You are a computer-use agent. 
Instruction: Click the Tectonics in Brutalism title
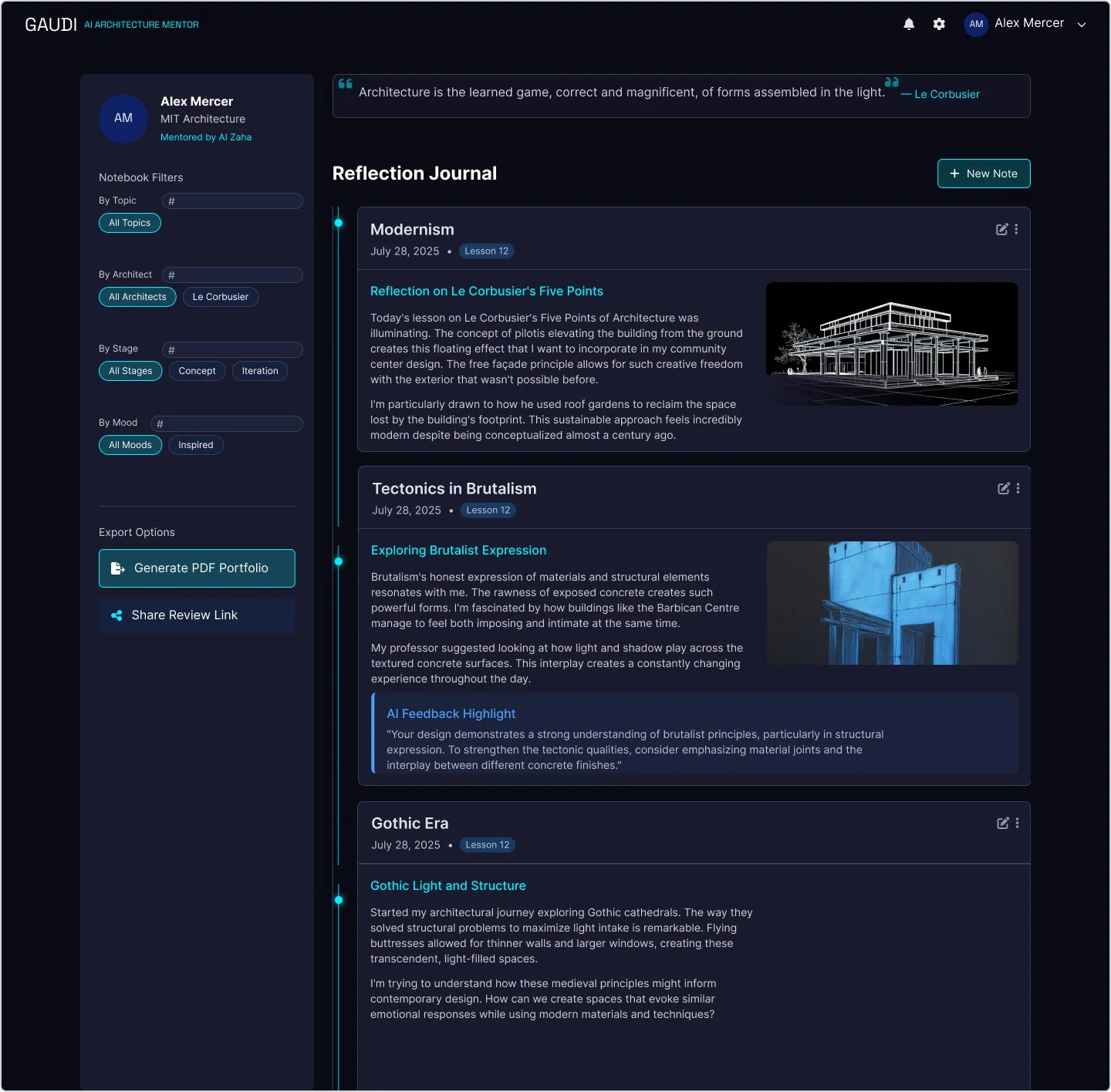[x=454, y=489]
